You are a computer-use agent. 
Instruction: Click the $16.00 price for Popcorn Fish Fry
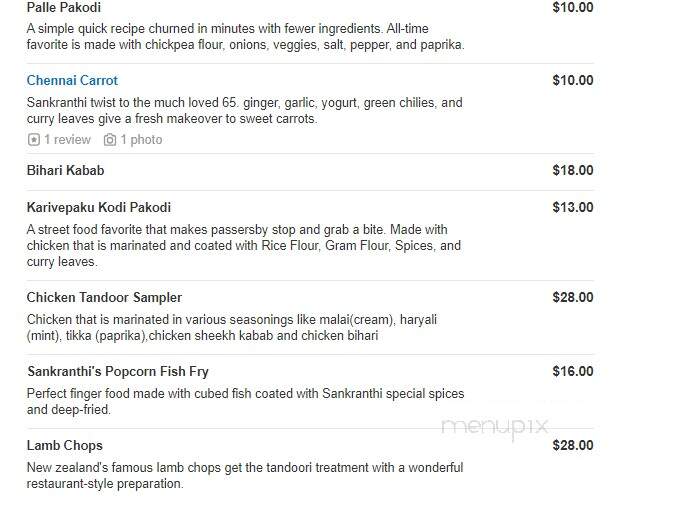[573, 371]
